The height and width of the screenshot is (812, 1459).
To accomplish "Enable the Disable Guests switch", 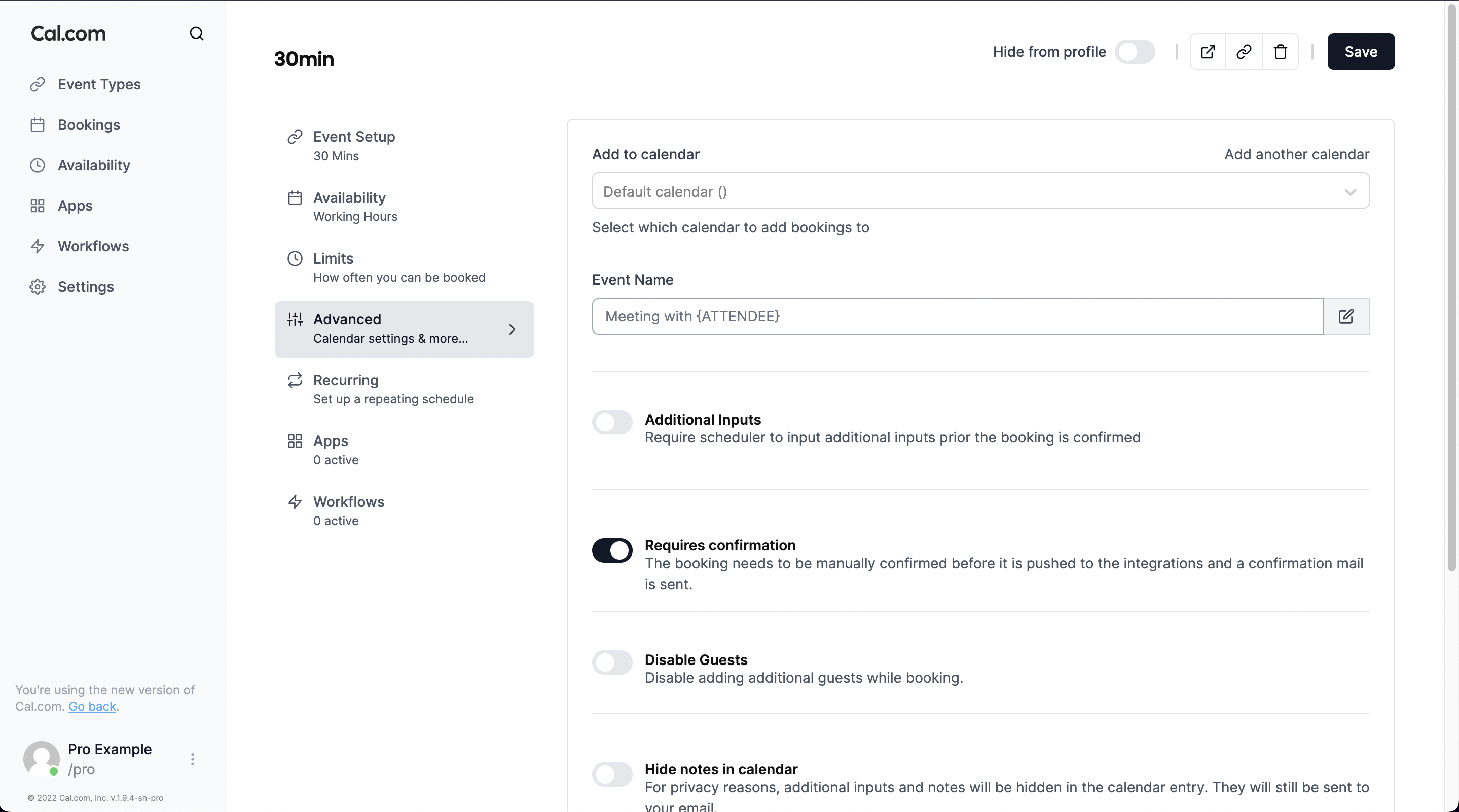I will coord(612,662).
